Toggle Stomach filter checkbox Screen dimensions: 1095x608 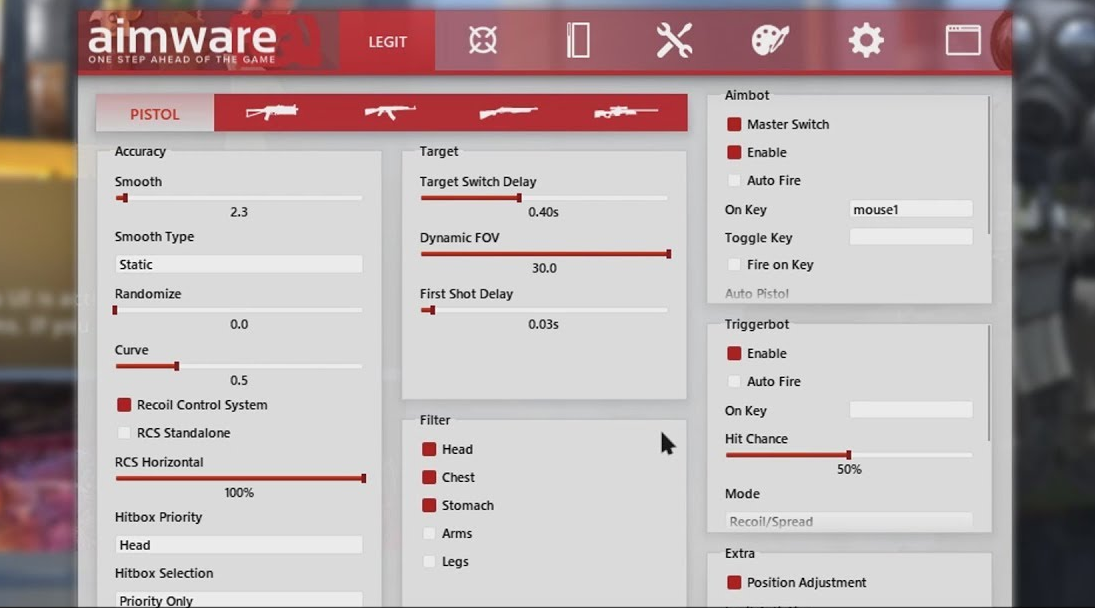click(429, 505)
